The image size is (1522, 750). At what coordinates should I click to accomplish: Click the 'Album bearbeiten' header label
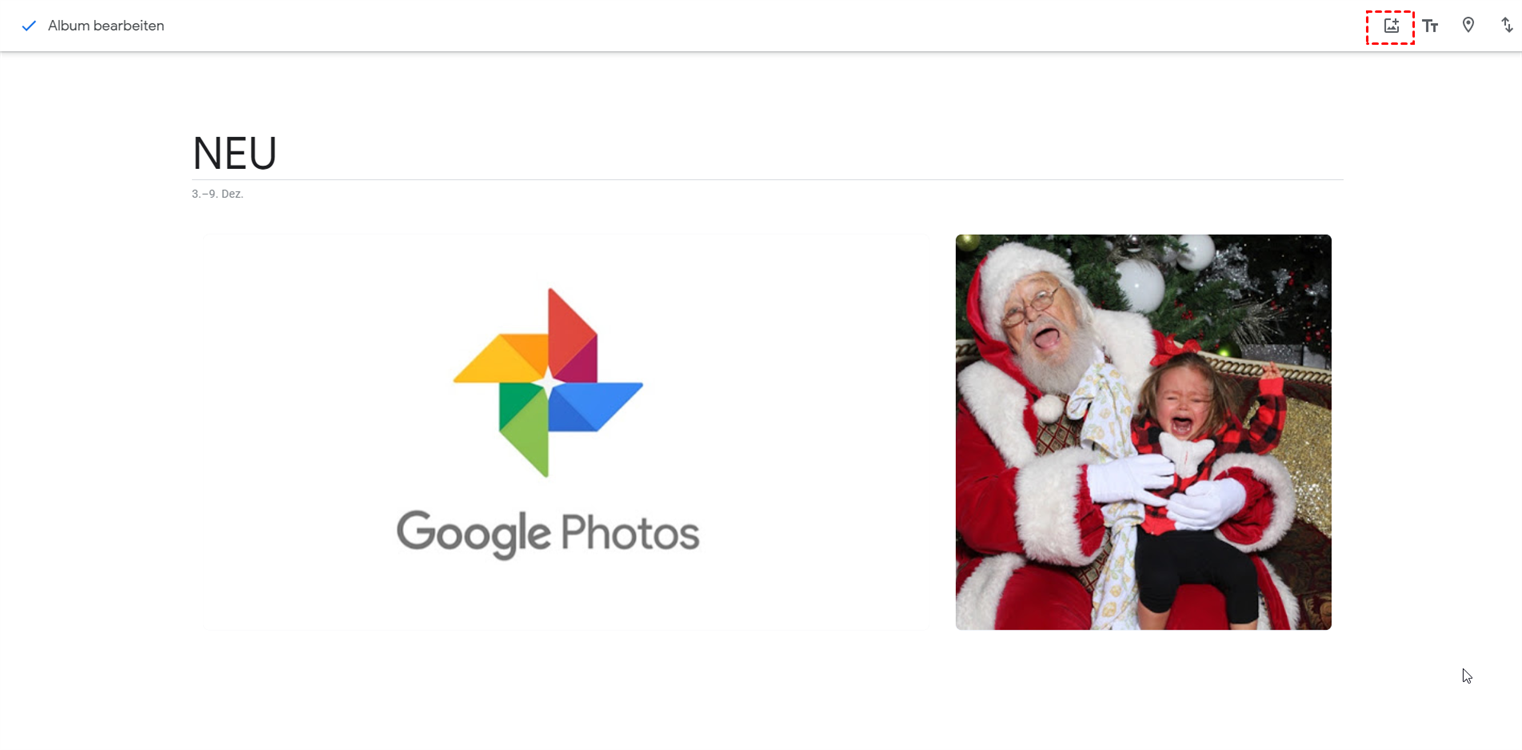(x=106, y=26)
